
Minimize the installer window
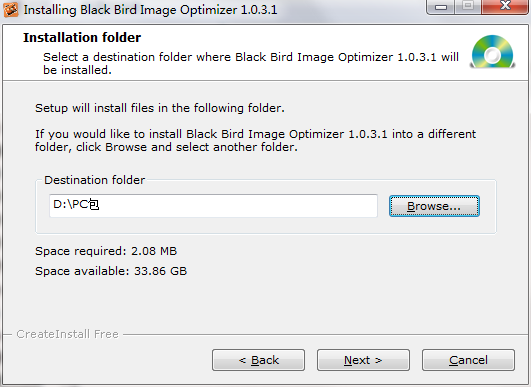pos(440,7)
